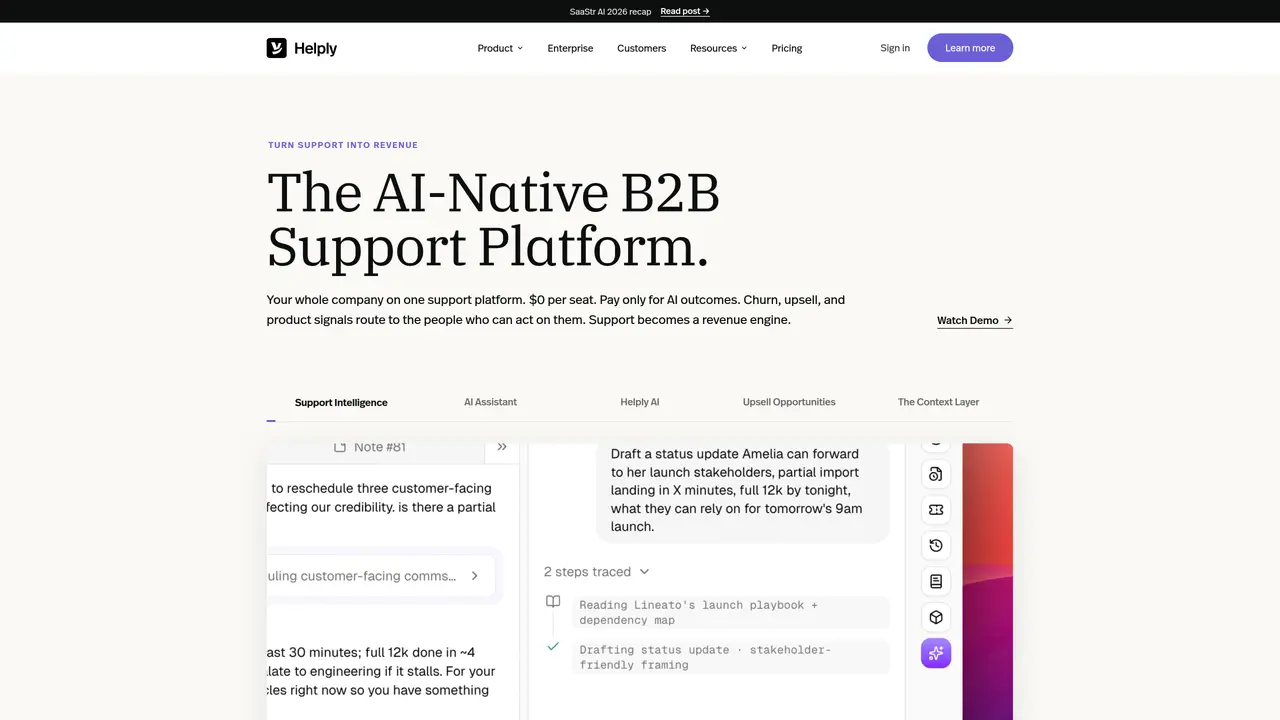
Task: Click the gradient image panel at right
Action: pos(988,581)
